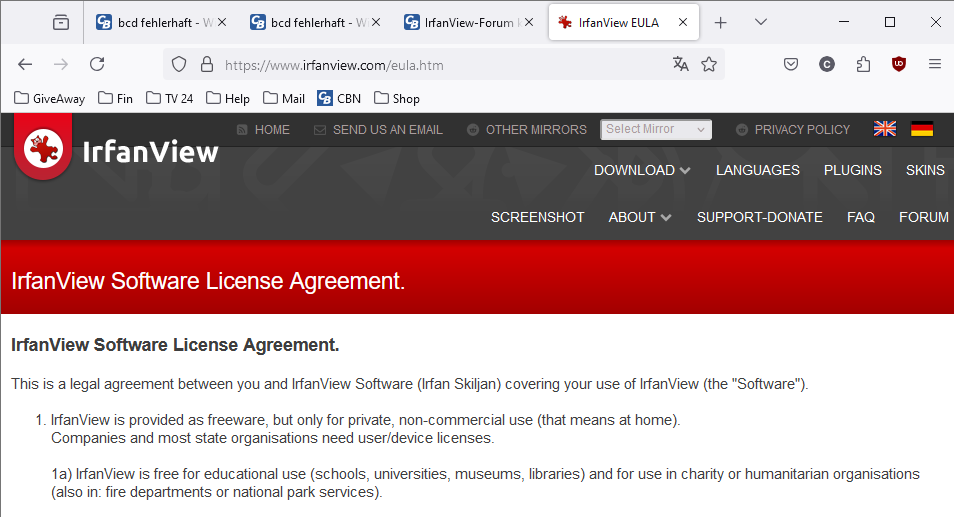Open the LANGUAGES menu item
The image size is (954, 517).
tap(757, 170)
